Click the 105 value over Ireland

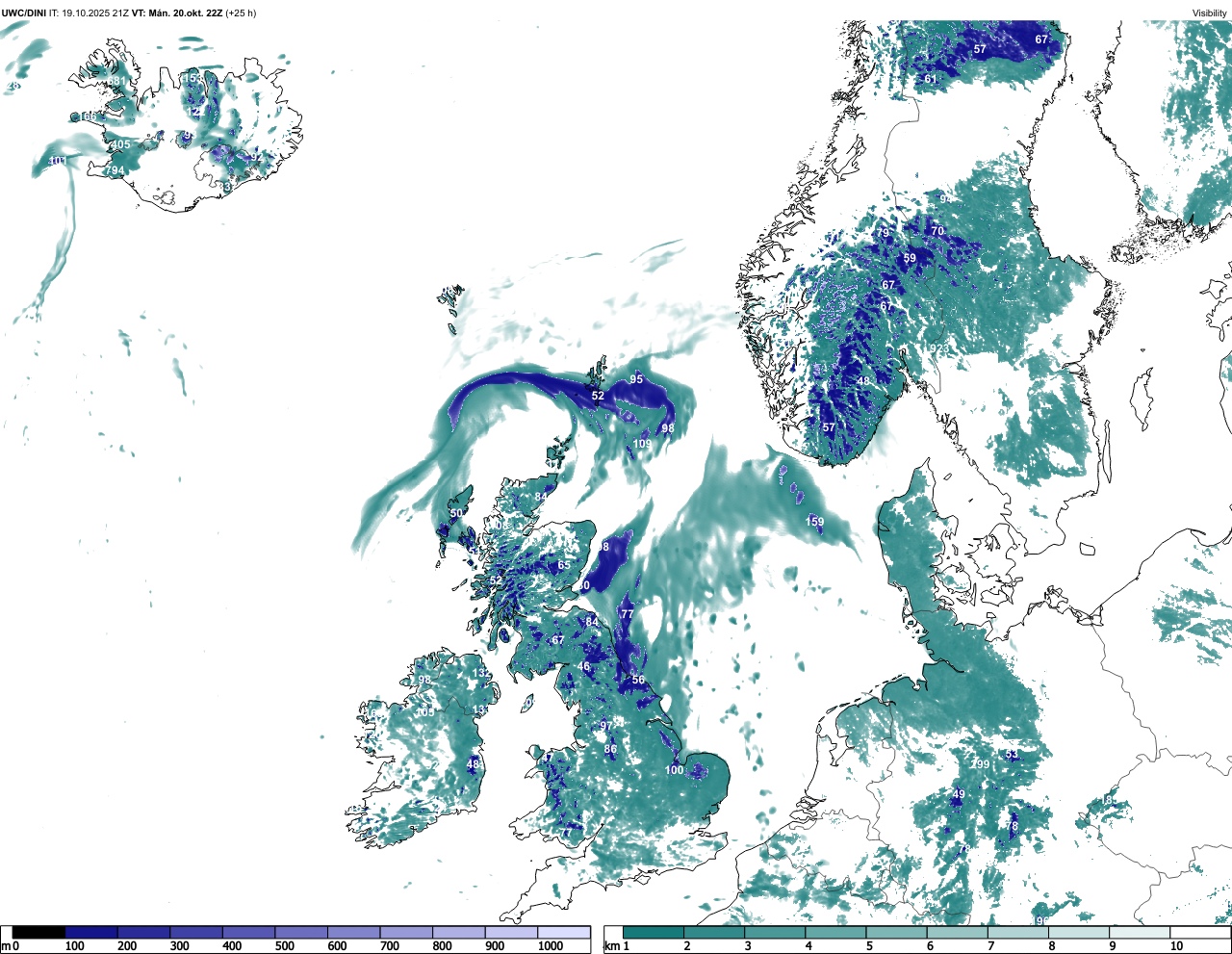(424, 711)
